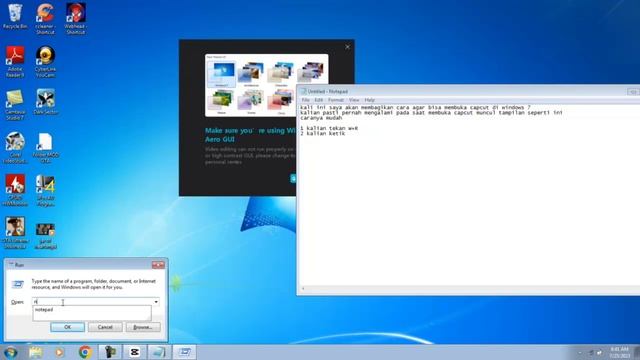
Task: Open the desktop shortcut with yellow number 4
Action: tap(45, 190)
